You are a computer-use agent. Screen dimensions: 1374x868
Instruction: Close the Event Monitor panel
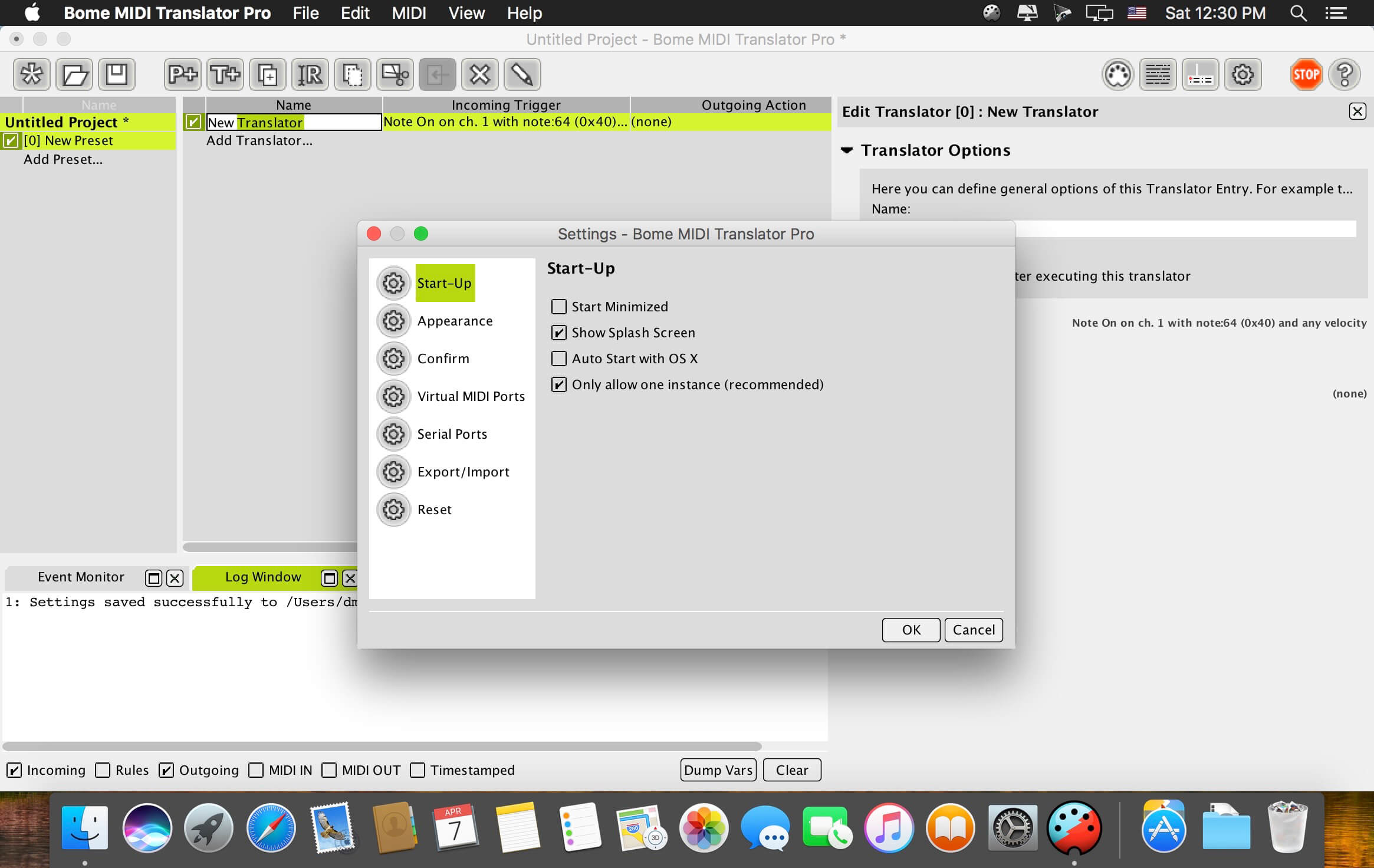[x=175, y=578]
